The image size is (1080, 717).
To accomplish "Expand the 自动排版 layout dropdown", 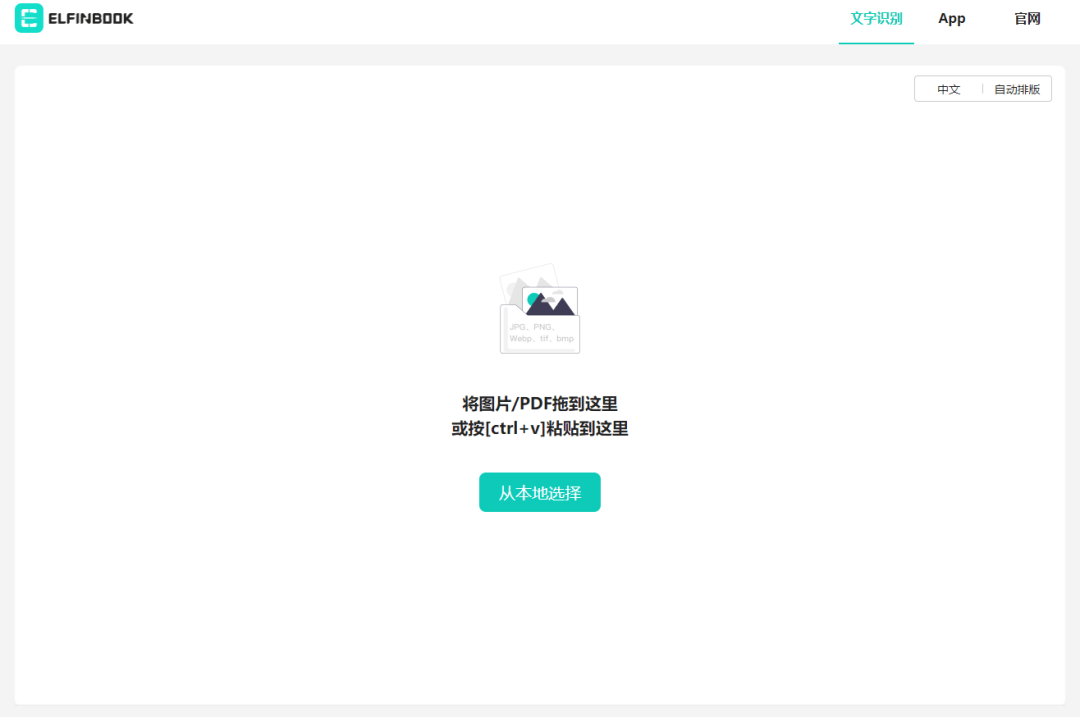I will [x=1017, y=89].
